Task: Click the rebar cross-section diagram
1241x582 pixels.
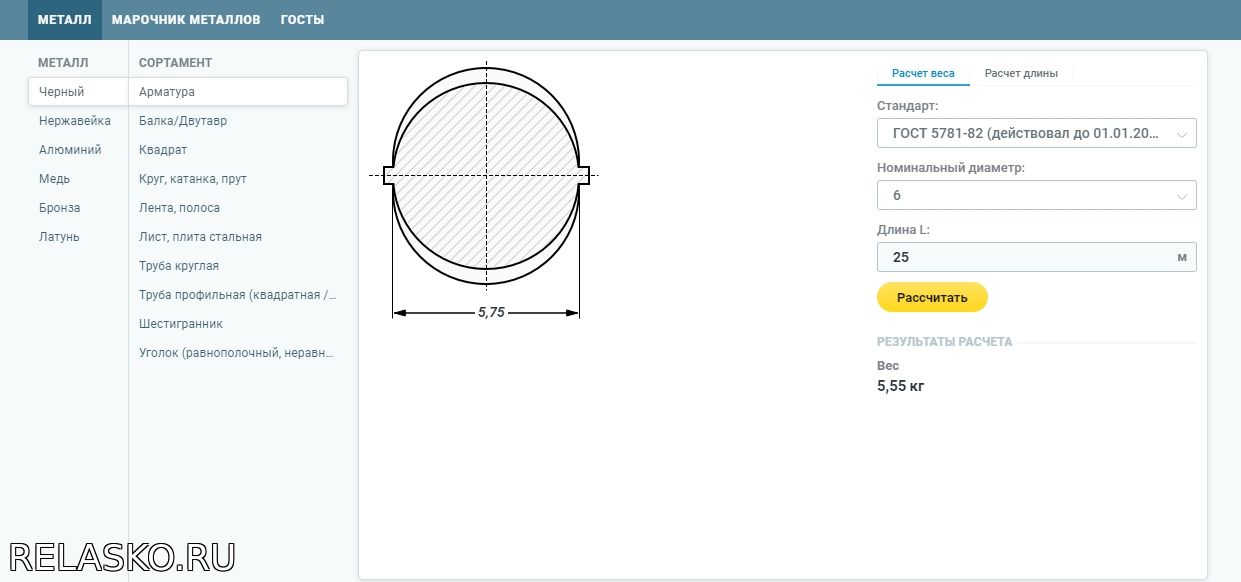Action: point(486,191)
